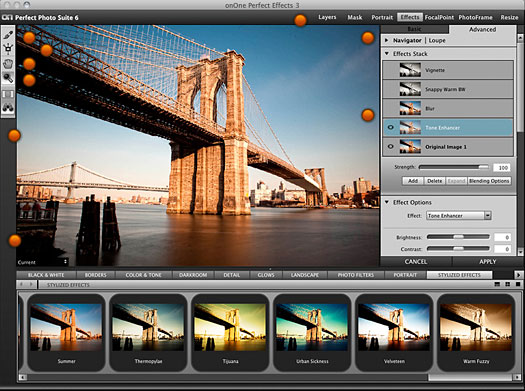Click the CANCEL button
Image resolution: width=525 pixels, height=391 pixels.
coord(416,262)
